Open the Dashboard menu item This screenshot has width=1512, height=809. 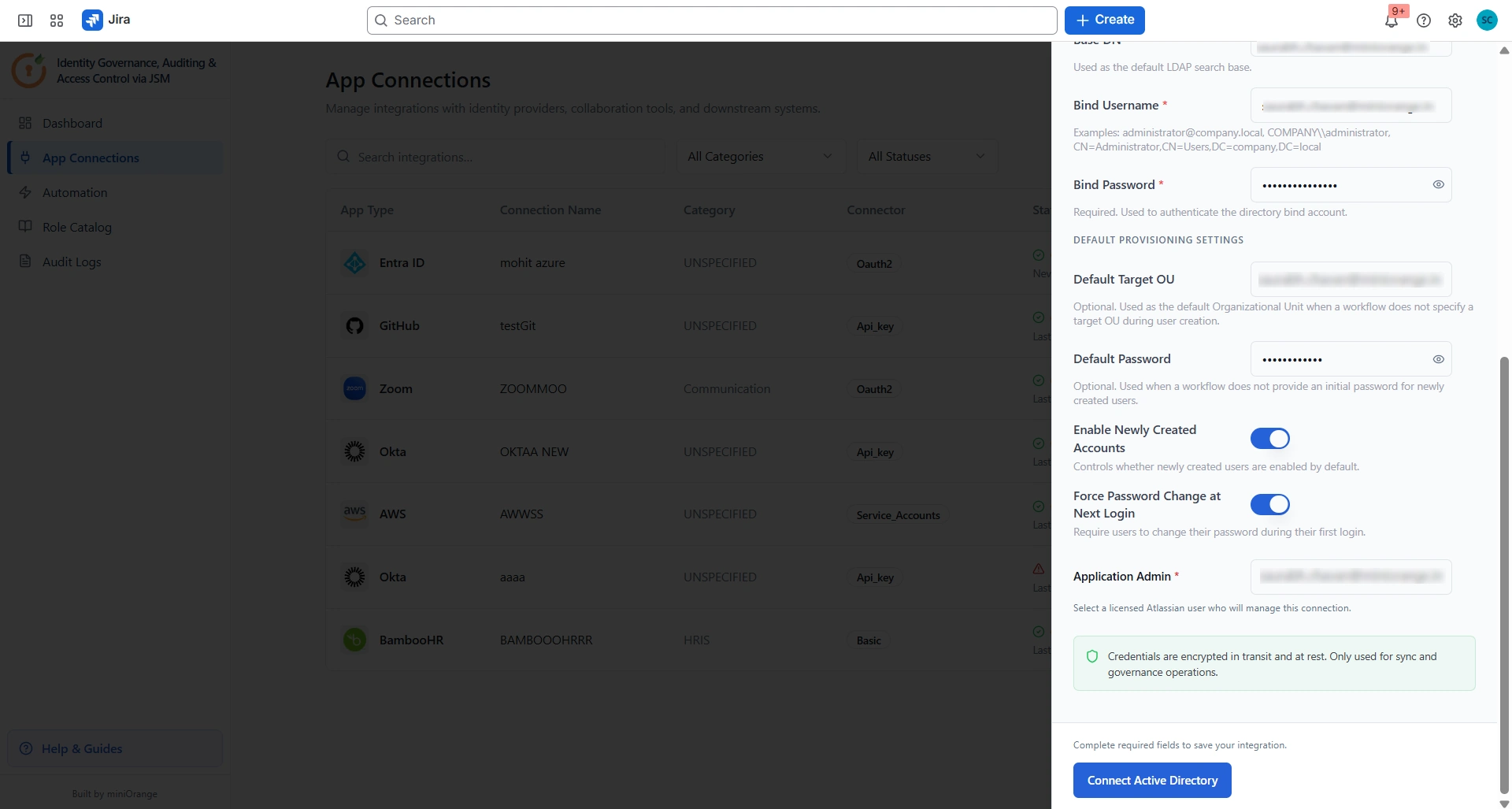[115, 123]
